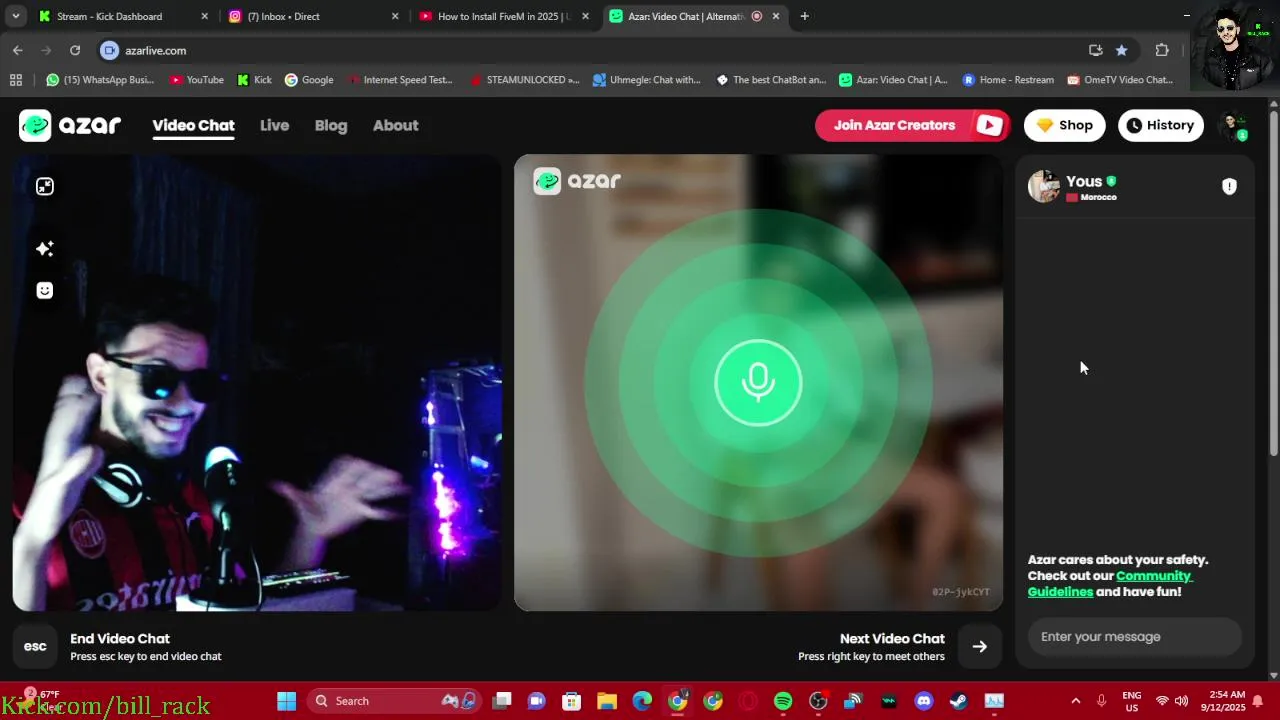
Task: Open Opera browser from the taskbar
Action: coord(748,701)
